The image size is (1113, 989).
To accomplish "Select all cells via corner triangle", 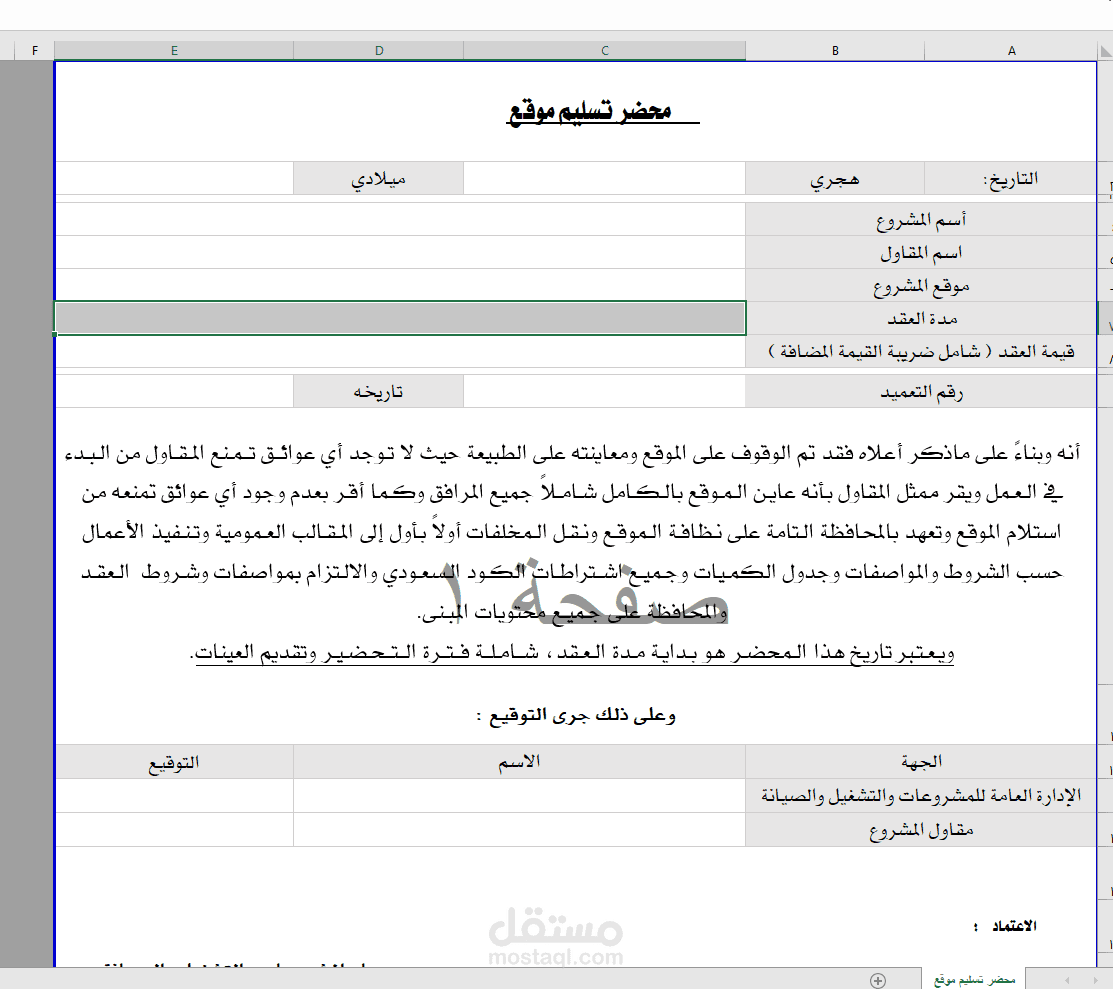I will [1105, 51].
